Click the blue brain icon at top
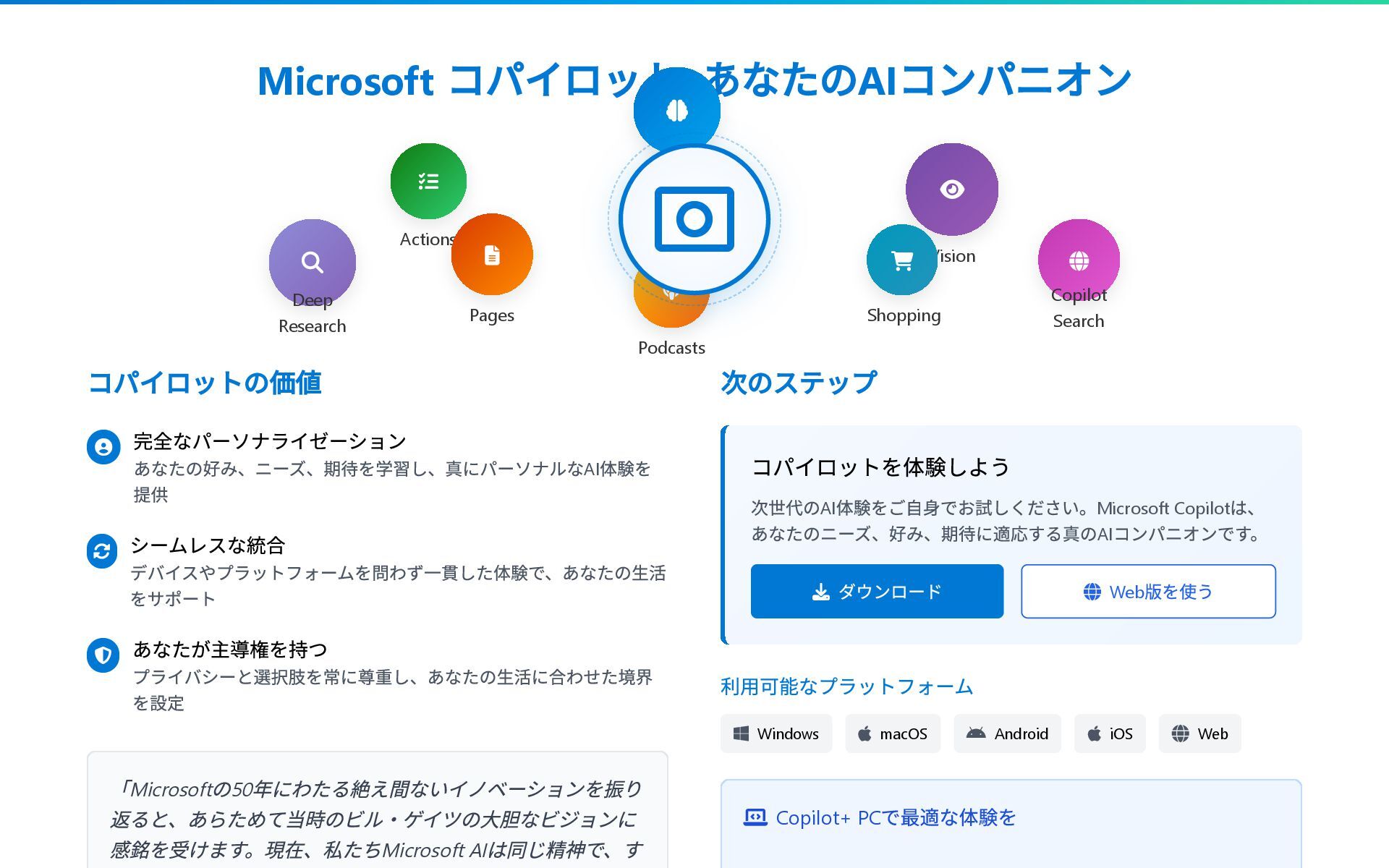The width and height of the screenshot is (1389, 868). coord(676,110)
